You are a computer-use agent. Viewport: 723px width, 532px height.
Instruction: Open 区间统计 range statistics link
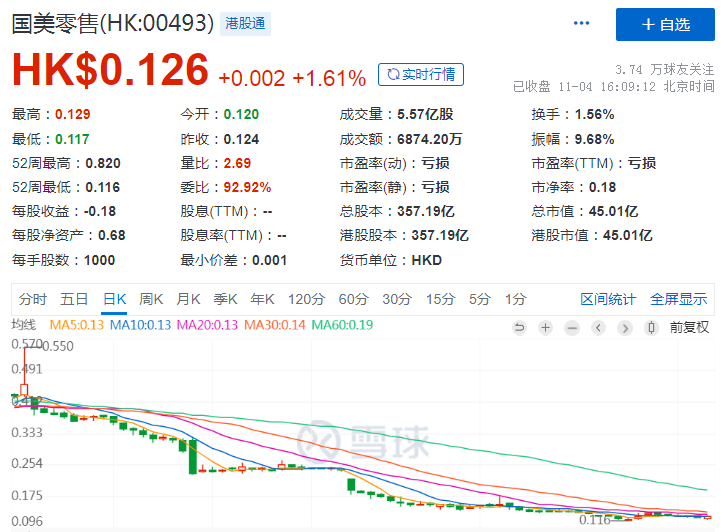[x=608, y=299]
